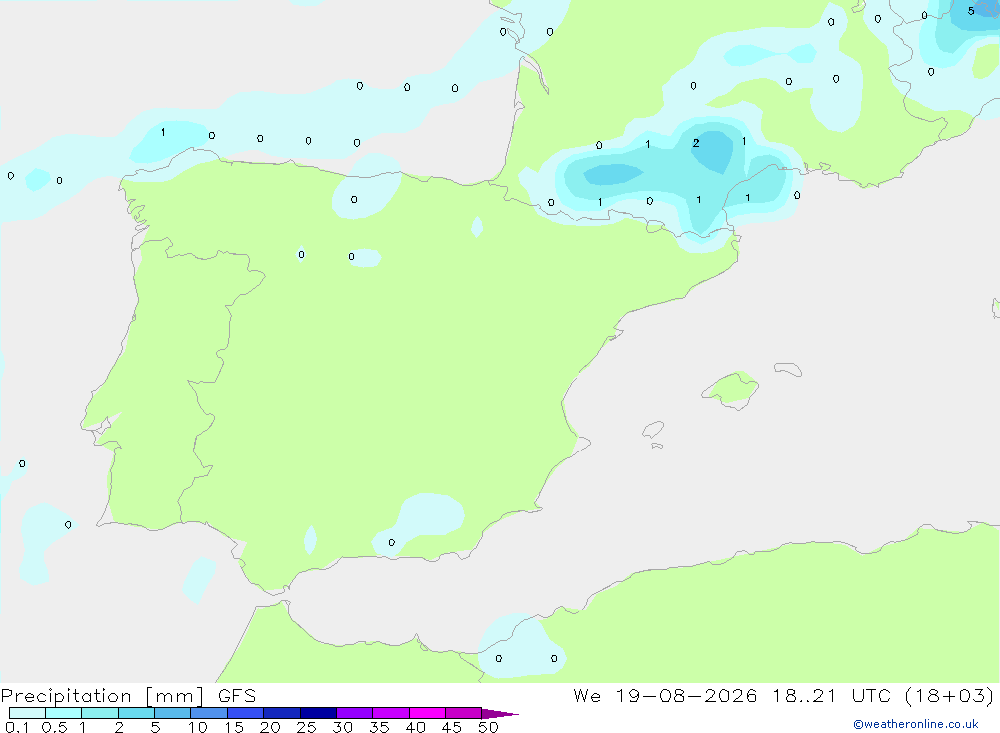This screenshot has width=1000, height=733.
Task: Click the 1–2 mm legend color segment
Action: click(x=99, y=713)
